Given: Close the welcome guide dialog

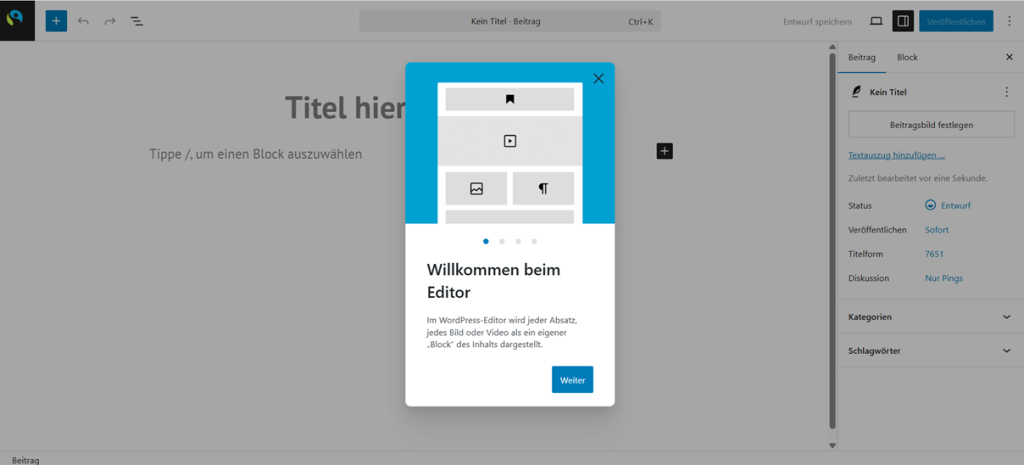Looking at the screenshot, I should pyautogui.click(x=598, y=79).
